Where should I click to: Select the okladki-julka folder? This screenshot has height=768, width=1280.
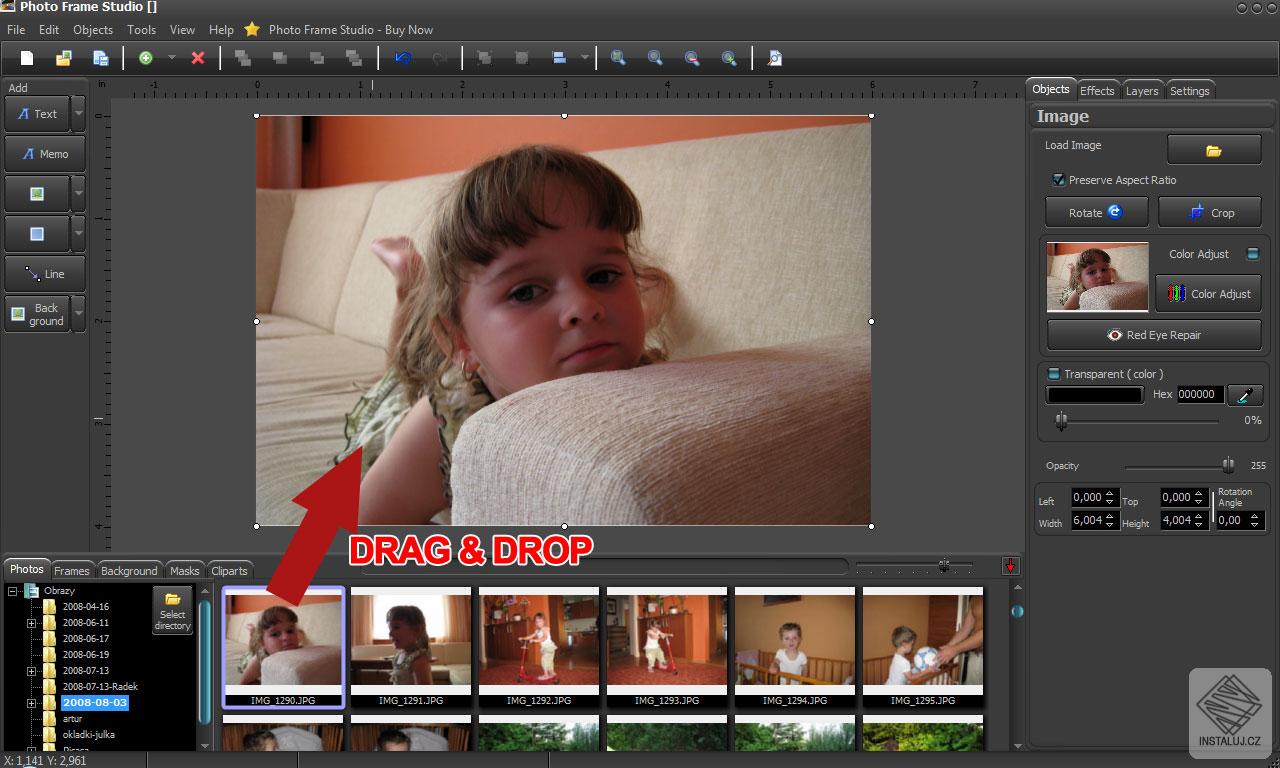(x=89, y=735)
